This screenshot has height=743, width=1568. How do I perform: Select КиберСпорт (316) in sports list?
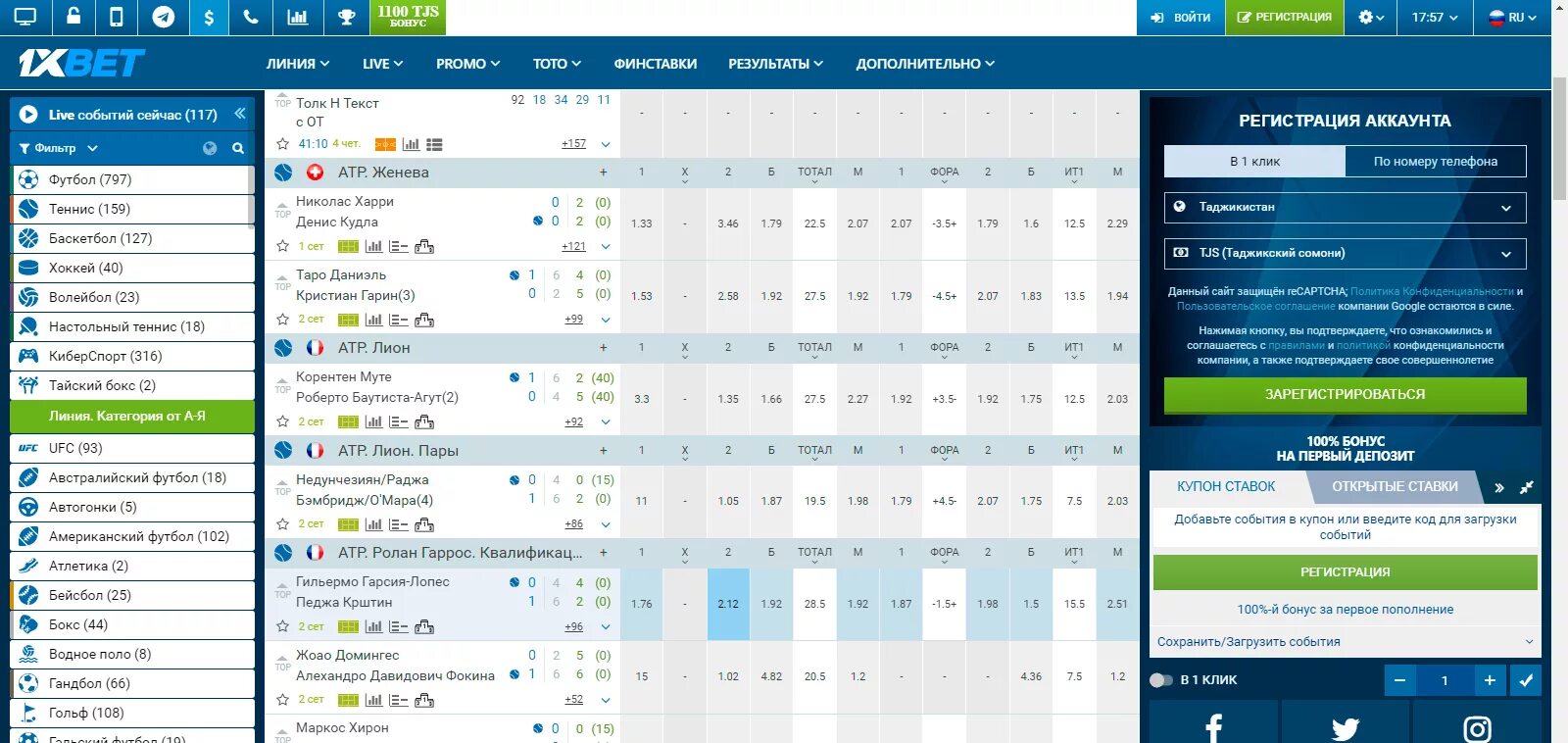coord(132,356)
